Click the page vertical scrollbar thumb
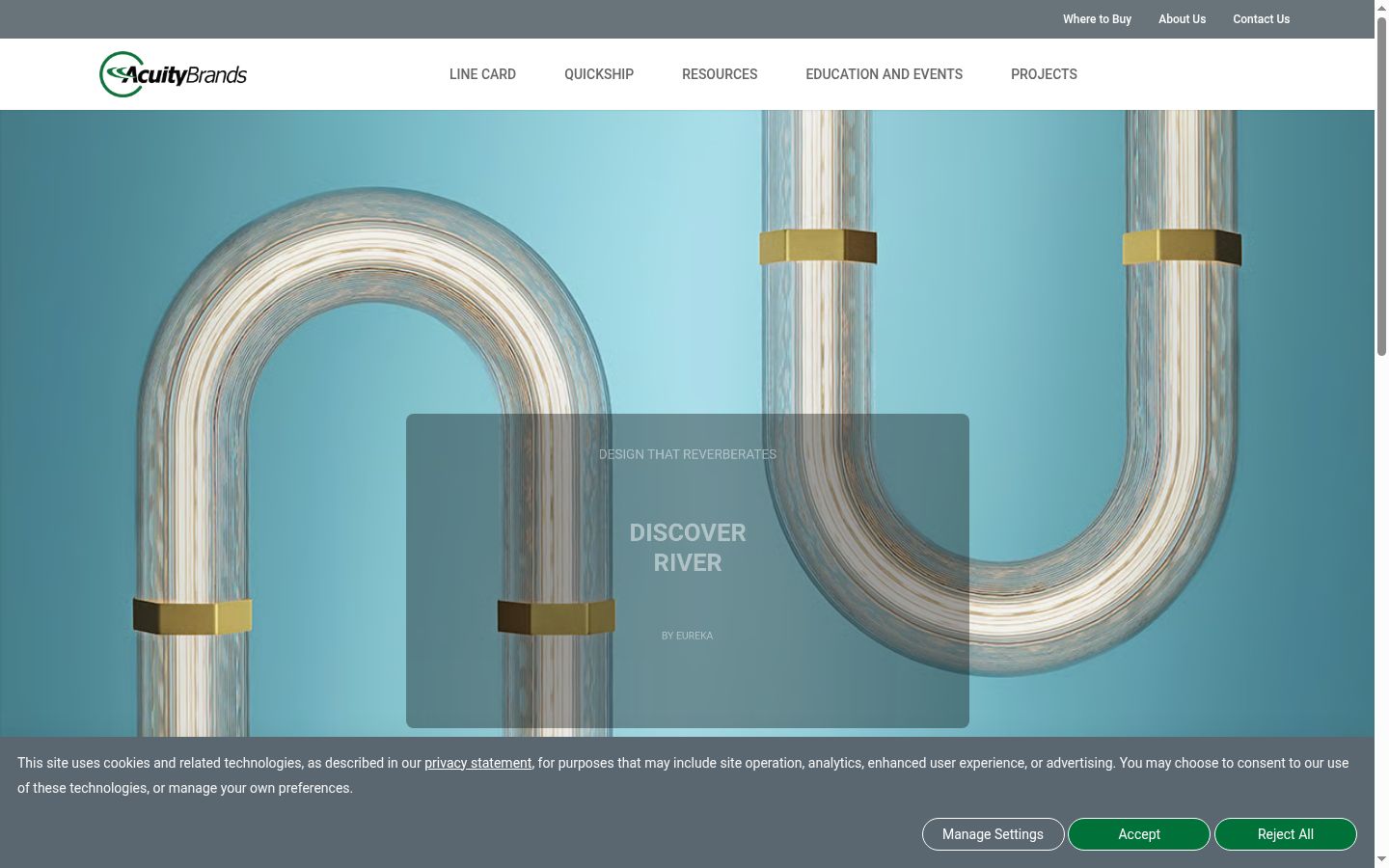Viewport: 1389px width, 868px height. pos(1381,185)
